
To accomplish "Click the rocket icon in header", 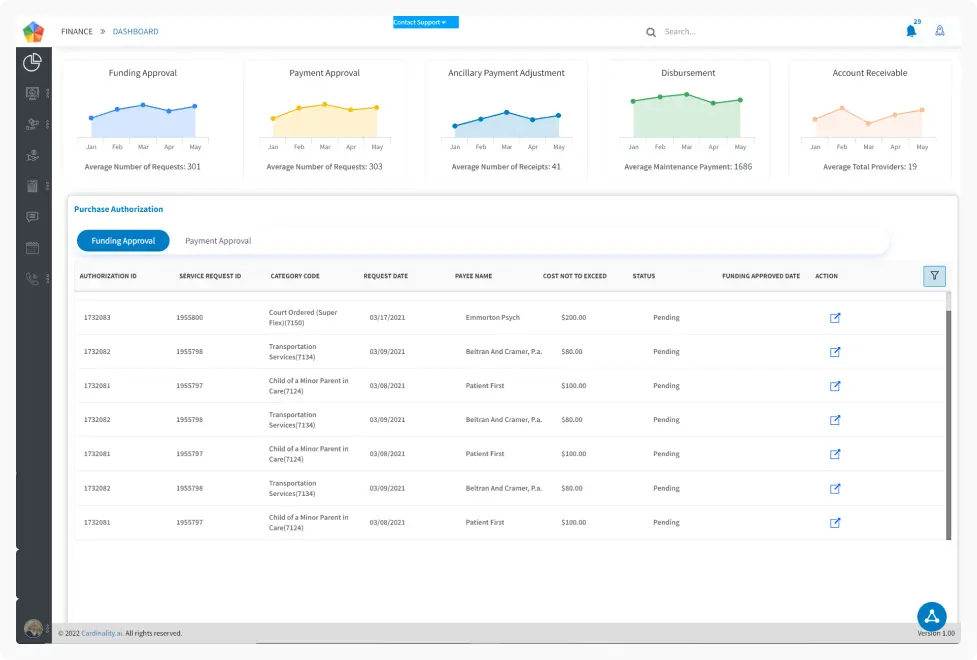I will click(x=940, y=31).
